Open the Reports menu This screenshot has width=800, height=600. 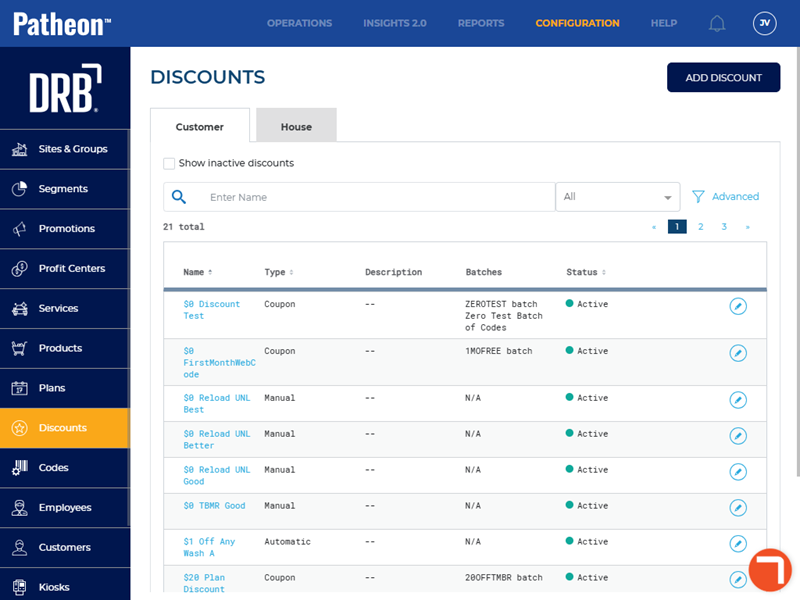pos(481,23)
